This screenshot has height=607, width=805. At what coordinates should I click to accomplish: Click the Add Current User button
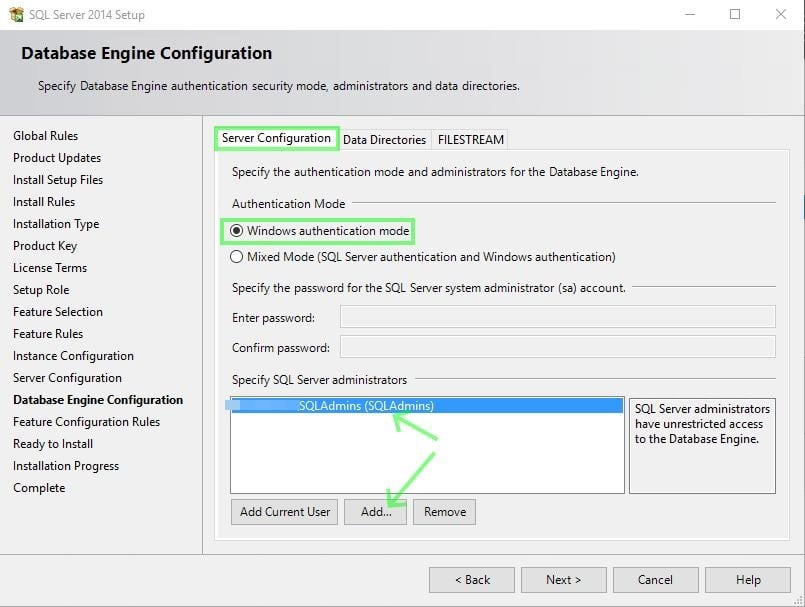click(x=284, y=512)
